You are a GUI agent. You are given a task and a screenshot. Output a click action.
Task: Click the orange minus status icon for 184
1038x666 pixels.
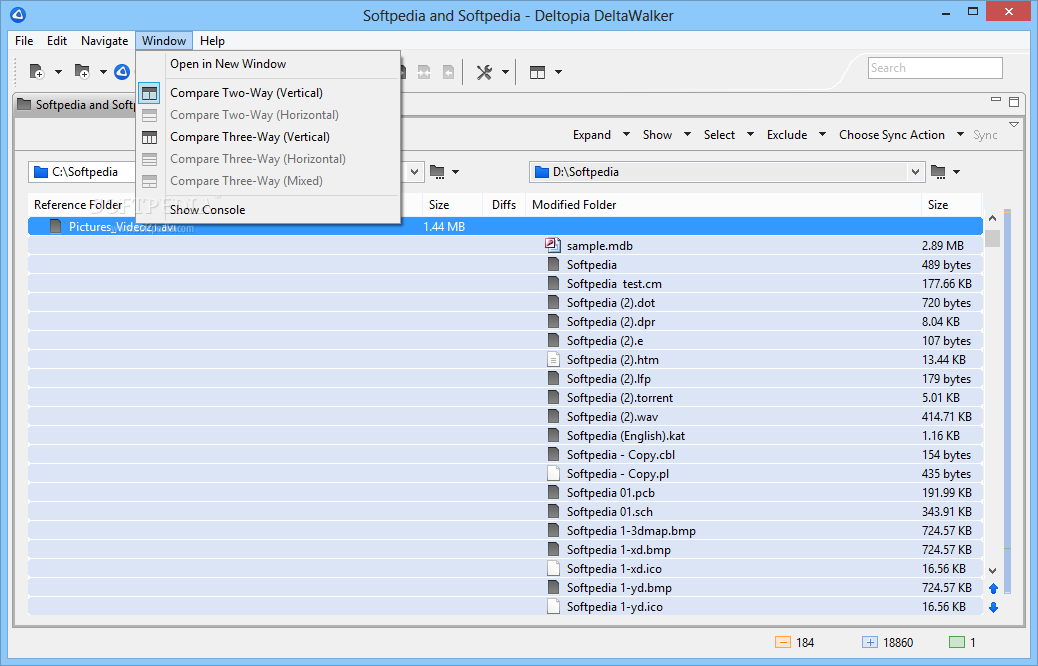click(x=782, y=642)
